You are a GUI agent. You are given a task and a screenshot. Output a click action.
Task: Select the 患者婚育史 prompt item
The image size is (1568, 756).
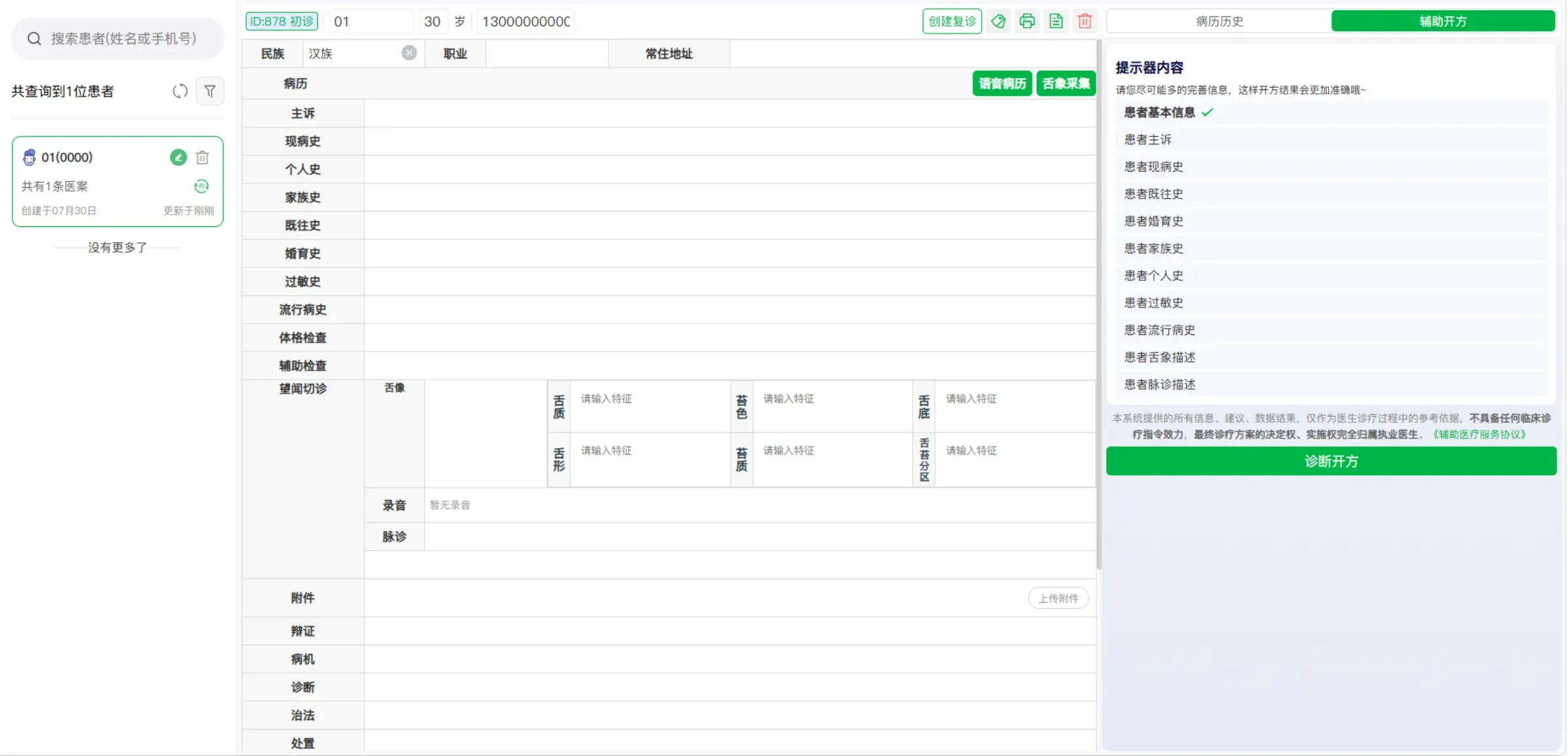[1331, 222]
